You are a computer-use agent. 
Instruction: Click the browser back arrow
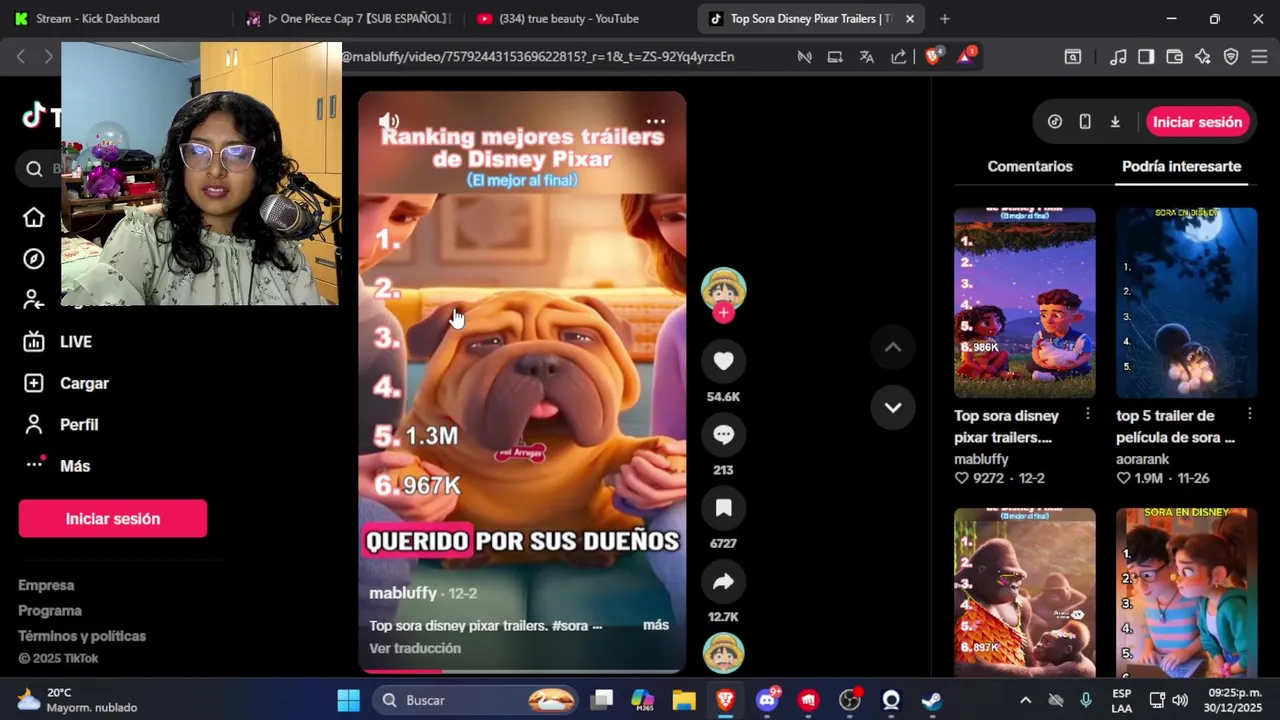pyautogui.click(x=20, y=57)
